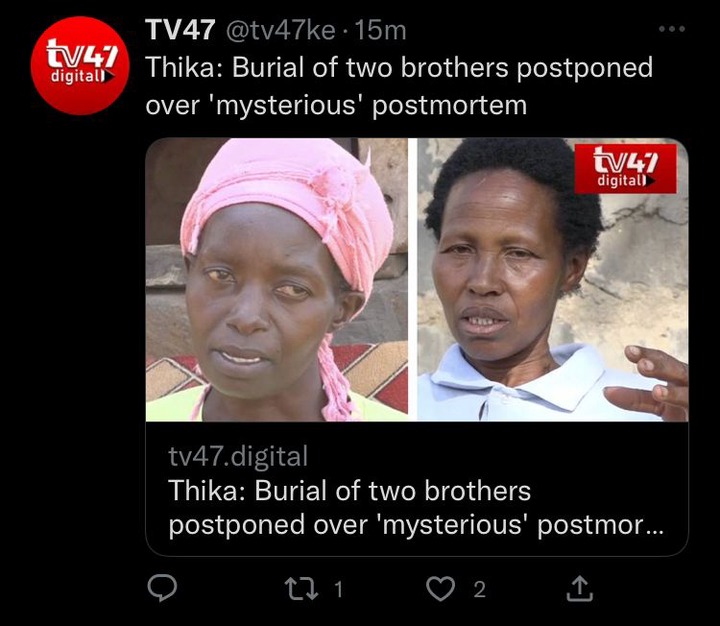720x626 pixels.
Task: Click the red tv47 logo text in avatar
Action: 82,61
